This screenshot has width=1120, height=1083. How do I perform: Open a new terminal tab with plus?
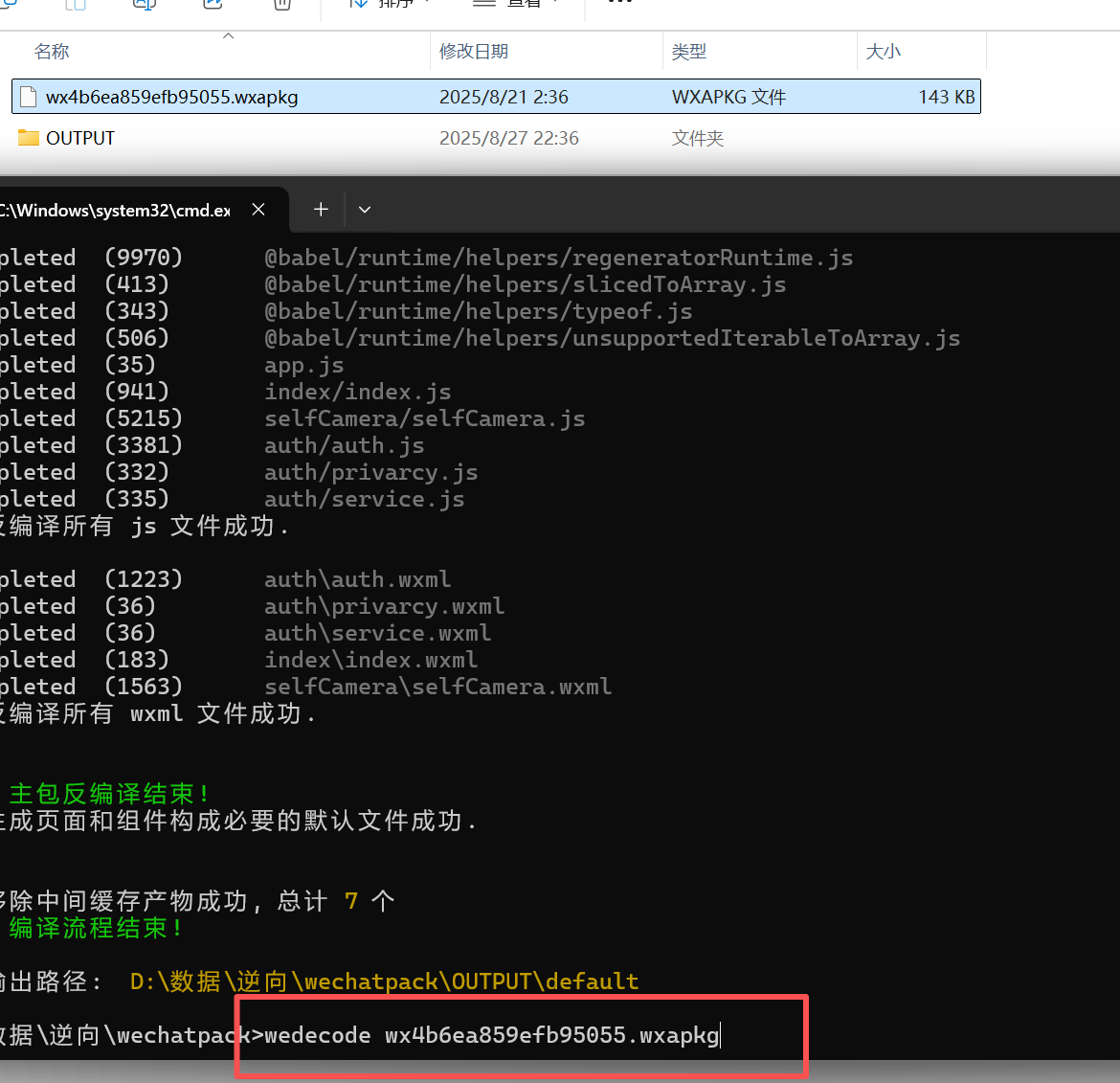[x=322, y=210]
